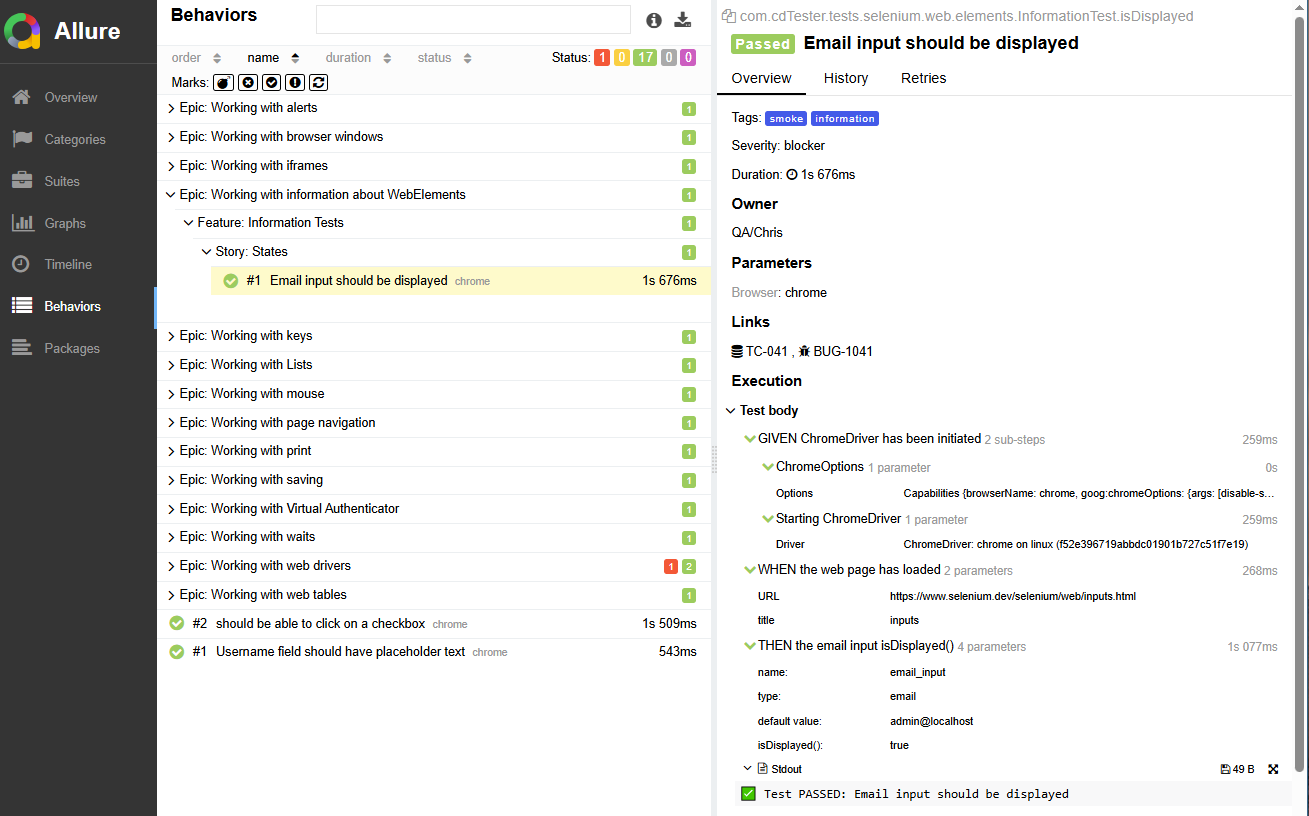
Task: Click the info circle icon above the tree
Action: (x=654, y=20)
